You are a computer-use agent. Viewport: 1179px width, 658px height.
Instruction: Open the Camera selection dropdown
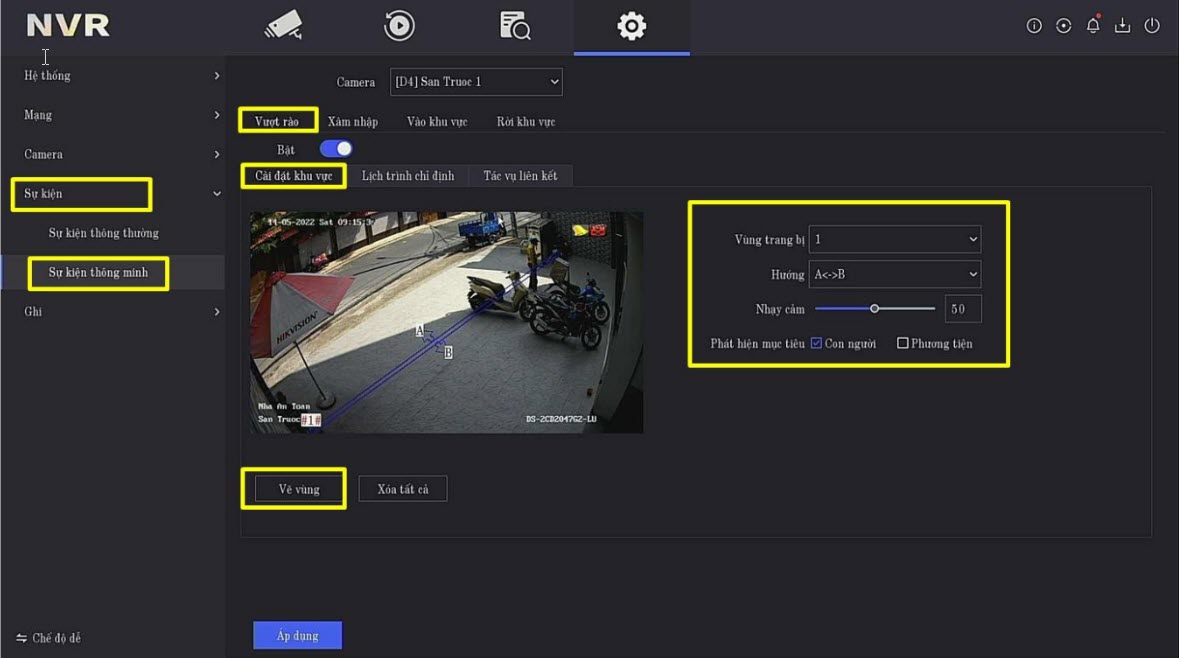476,82
